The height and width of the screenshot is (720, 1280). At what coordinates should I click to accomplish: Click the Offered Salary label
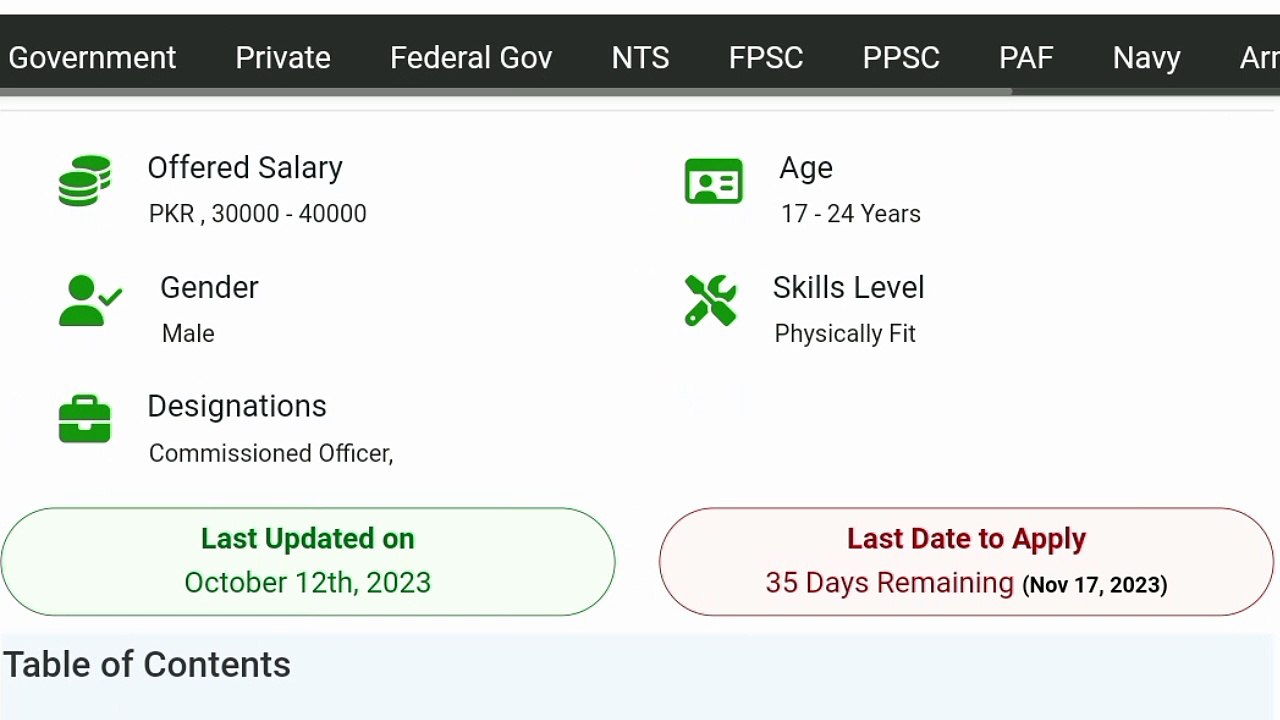click(245, 167)
